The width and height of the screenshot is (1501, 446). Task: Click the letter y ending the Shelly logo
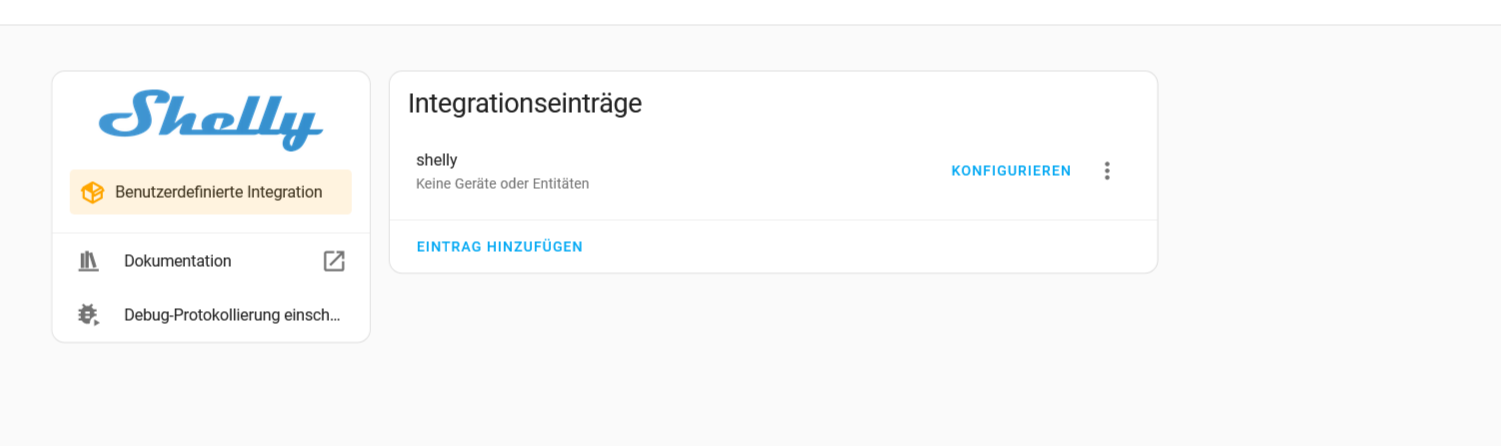click(302, 128)
